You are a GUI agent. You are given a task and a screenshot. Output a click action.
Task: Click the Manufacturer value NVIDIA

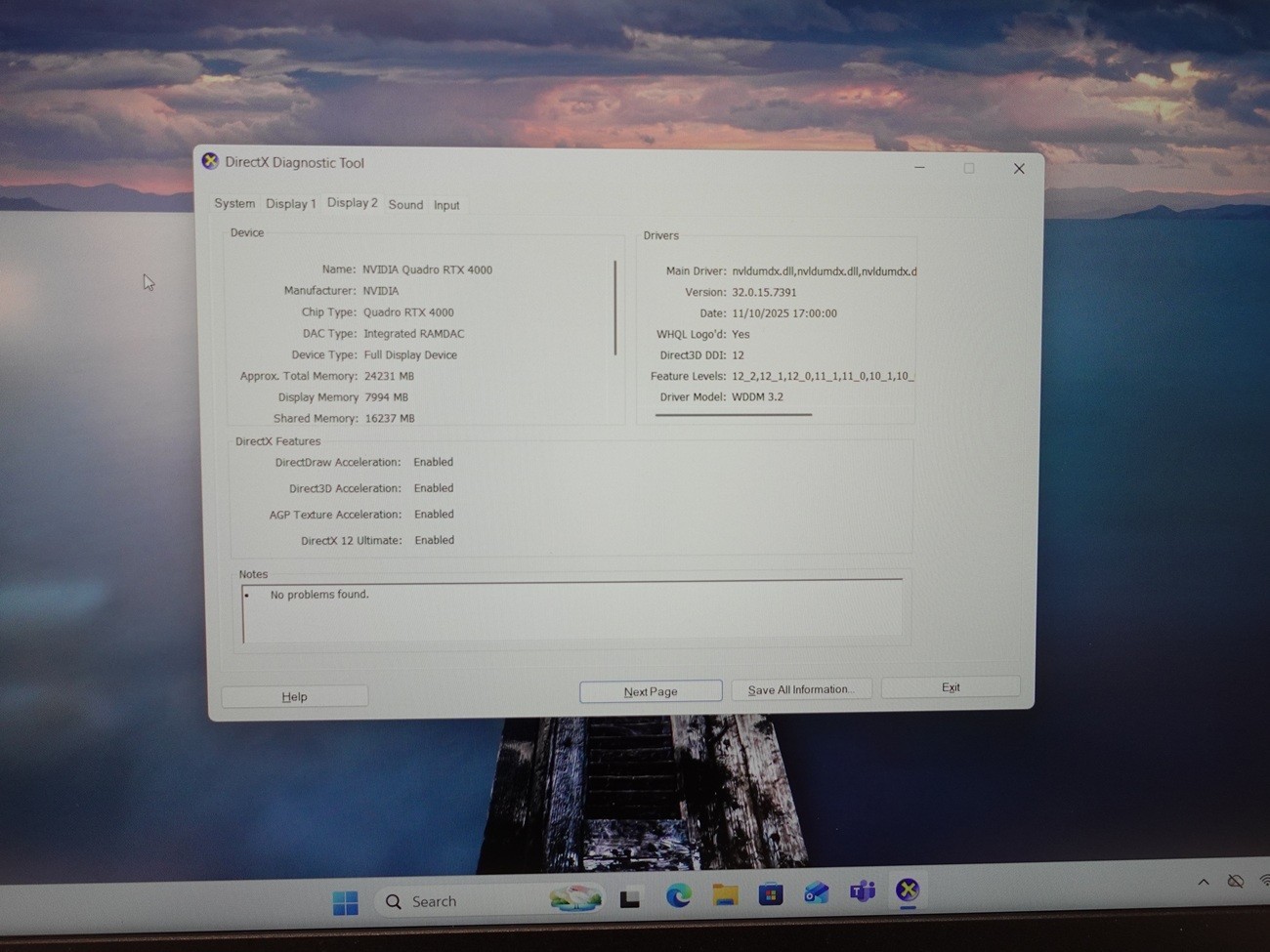click(x=381, y=291)
